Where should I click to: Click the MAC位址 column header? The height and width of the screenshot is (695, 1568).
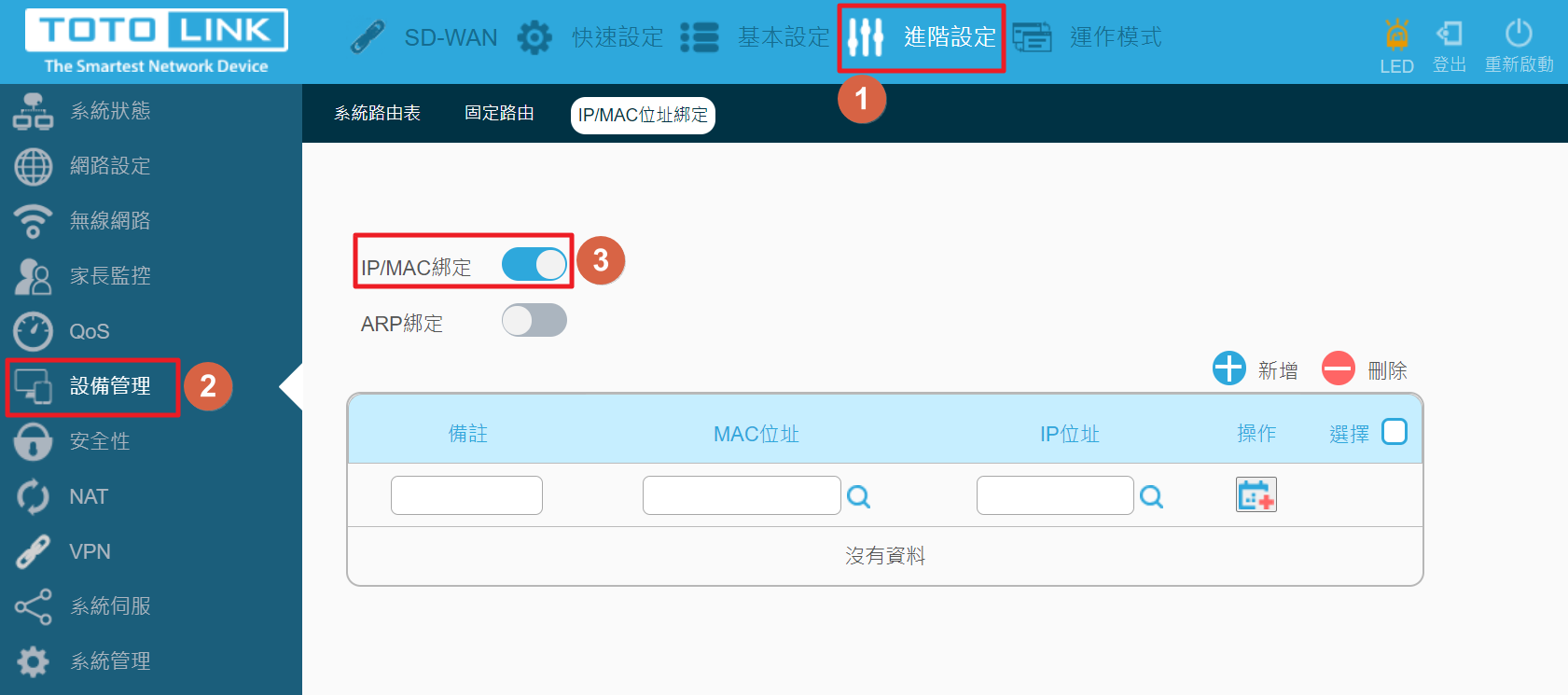(x=756, y=434)
